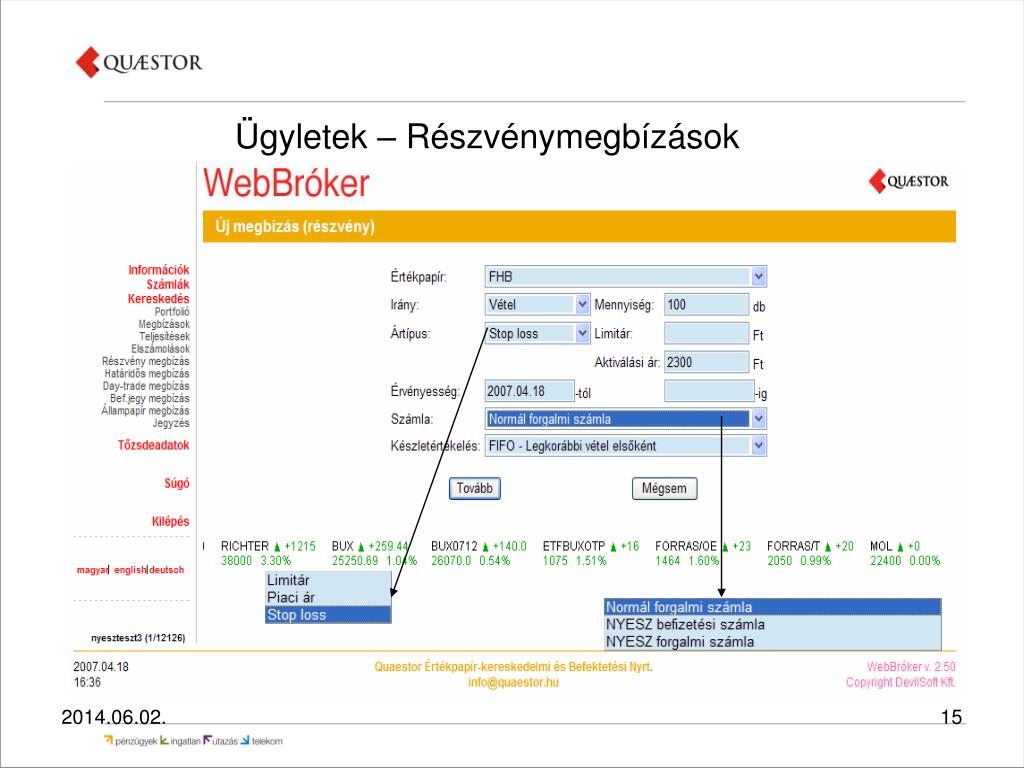Select Határidős megbízás in the sidebar
1024x768 pixels.
tap(147, 374)
